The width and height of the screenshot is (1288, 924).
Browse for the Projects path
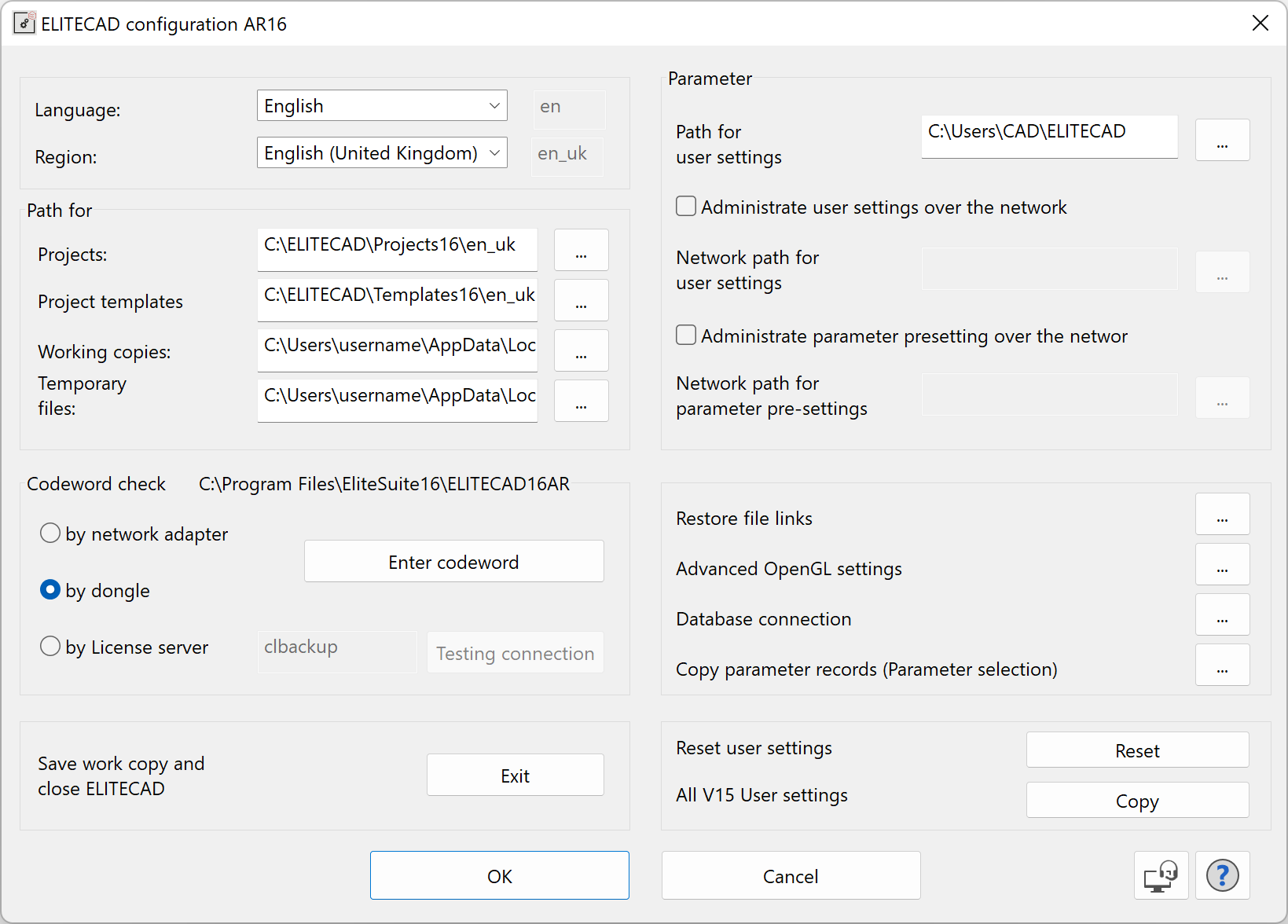click(x=581, y=250)
